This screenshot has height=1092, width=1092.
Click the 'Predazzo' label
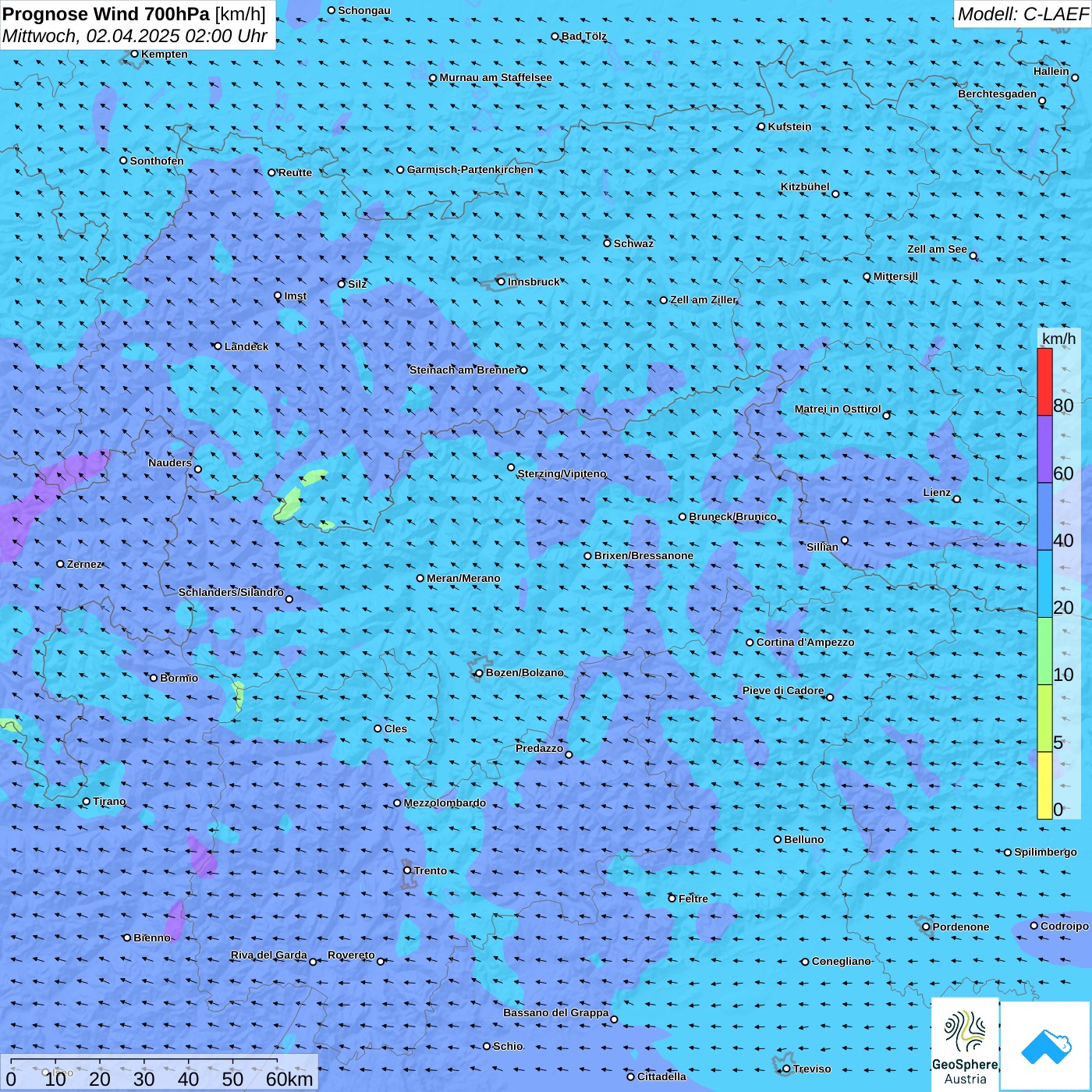point(539,748)
